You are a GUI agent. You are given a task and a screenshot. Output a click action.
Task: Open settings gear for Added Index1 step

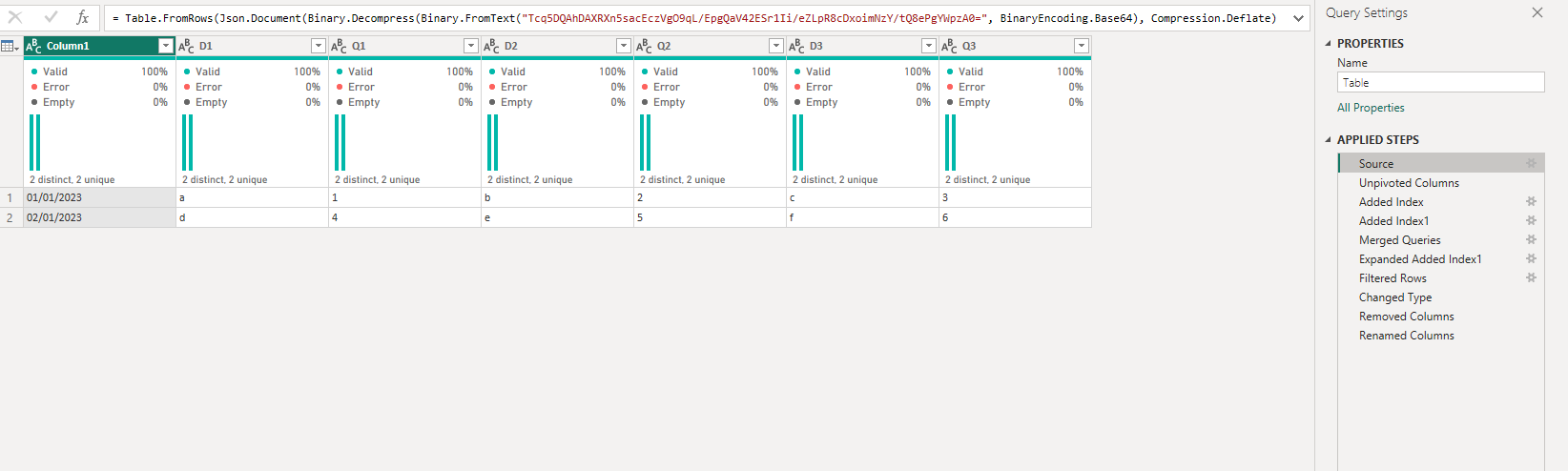(x=1531, y=220)
